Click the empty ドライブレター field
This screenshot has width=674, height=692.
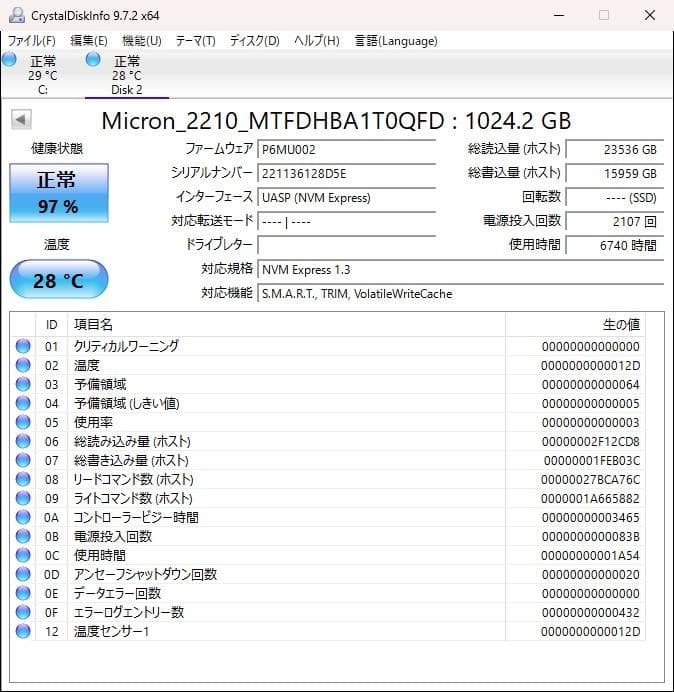point(346,245)
